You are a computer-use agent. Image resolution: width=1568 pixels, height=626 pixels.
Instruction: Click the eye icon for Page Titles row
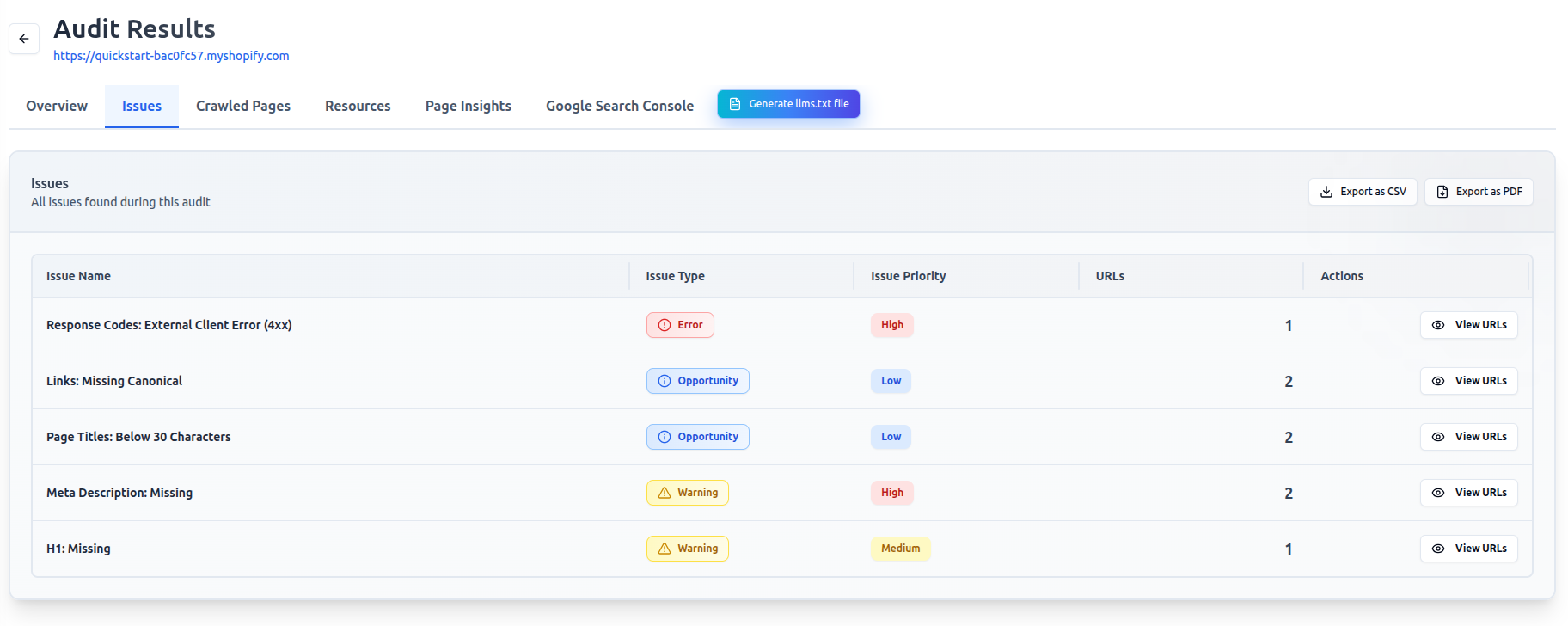click(x=1437, y=437)
